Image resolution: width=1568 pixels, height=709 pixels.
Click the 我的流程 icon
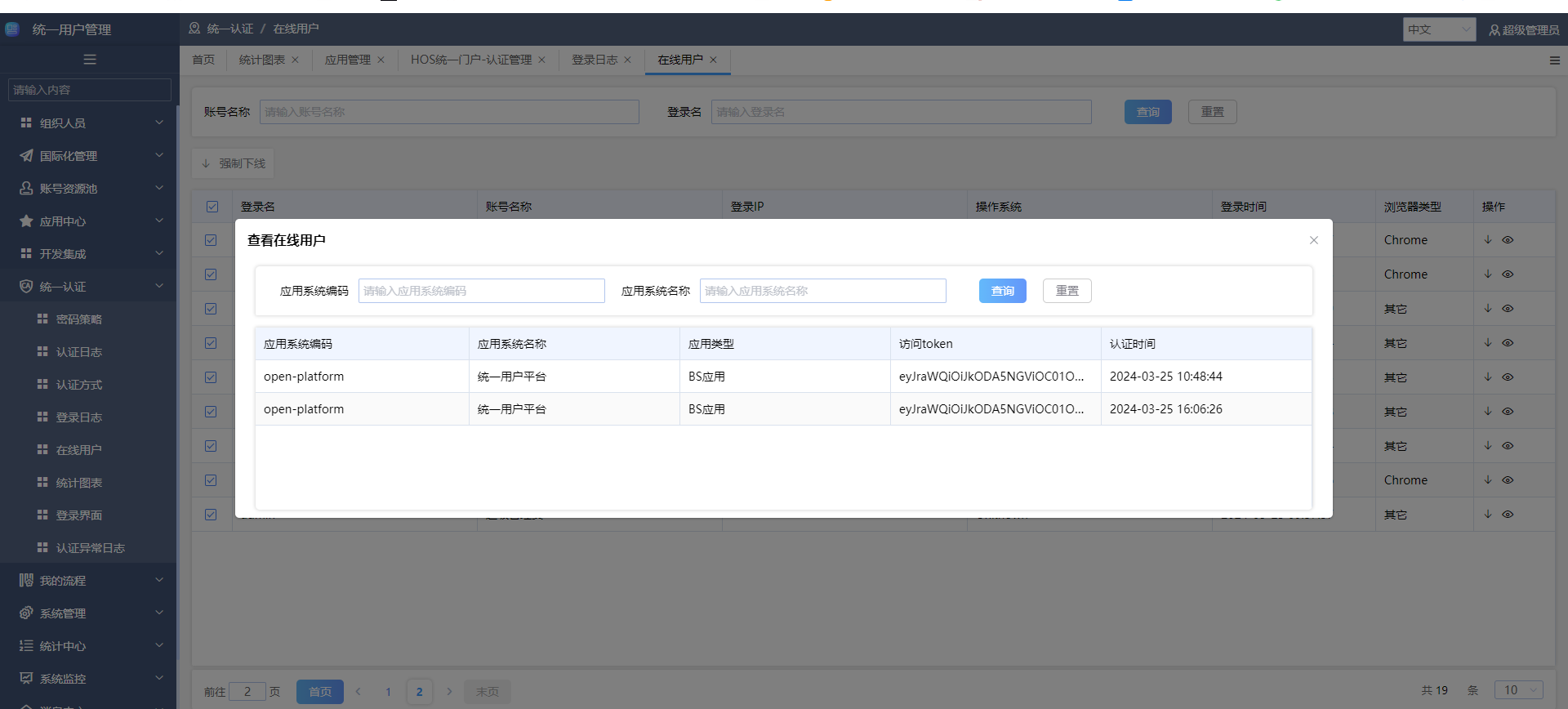coord(26,580)
